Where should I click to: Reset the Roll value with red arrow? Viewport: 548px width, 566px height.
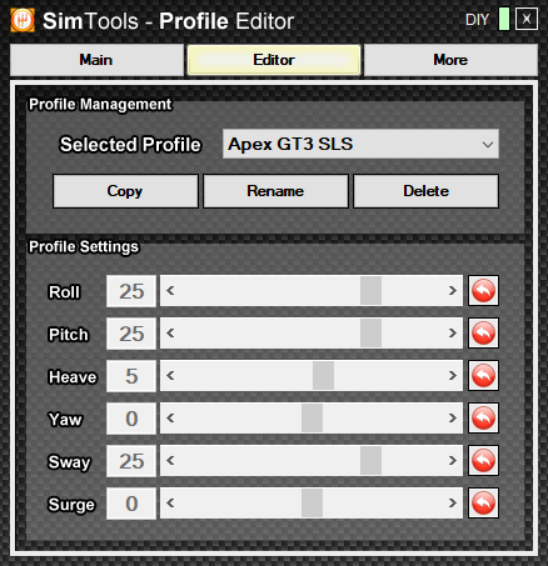[483, 291]
